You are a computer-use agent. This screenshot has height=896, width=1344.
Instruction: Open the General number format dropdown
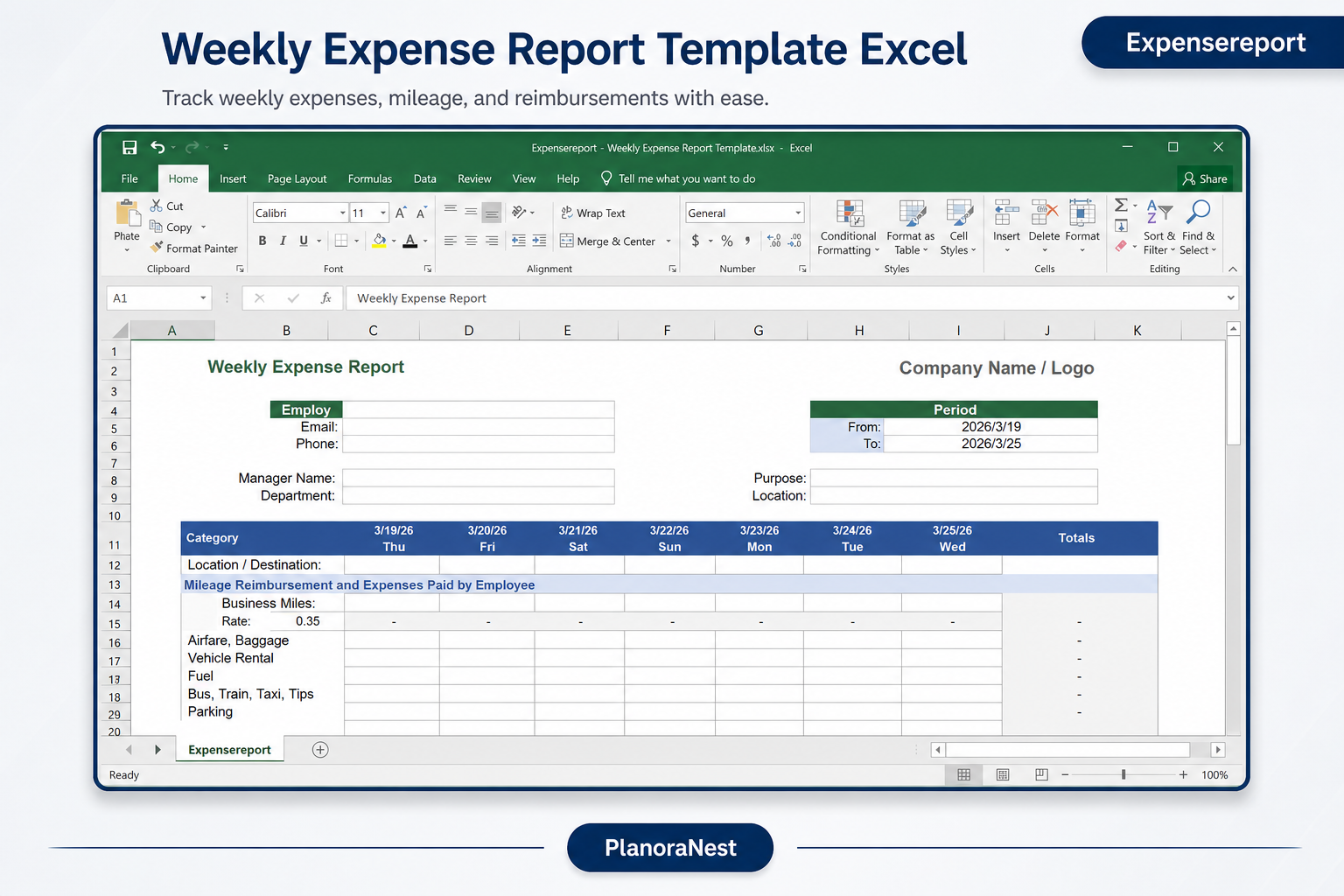point(798,213)
